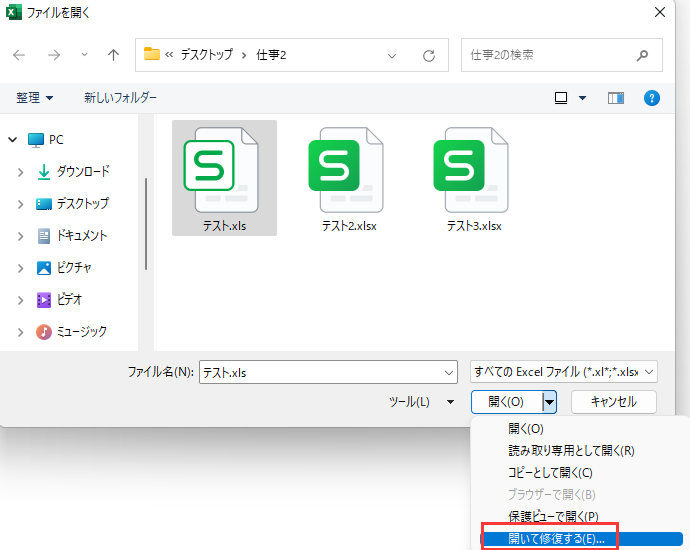Click 新しいフォルダー button
Image resolution: width=690 pixels, height=550 pixels.
click(x=120, y=98)
